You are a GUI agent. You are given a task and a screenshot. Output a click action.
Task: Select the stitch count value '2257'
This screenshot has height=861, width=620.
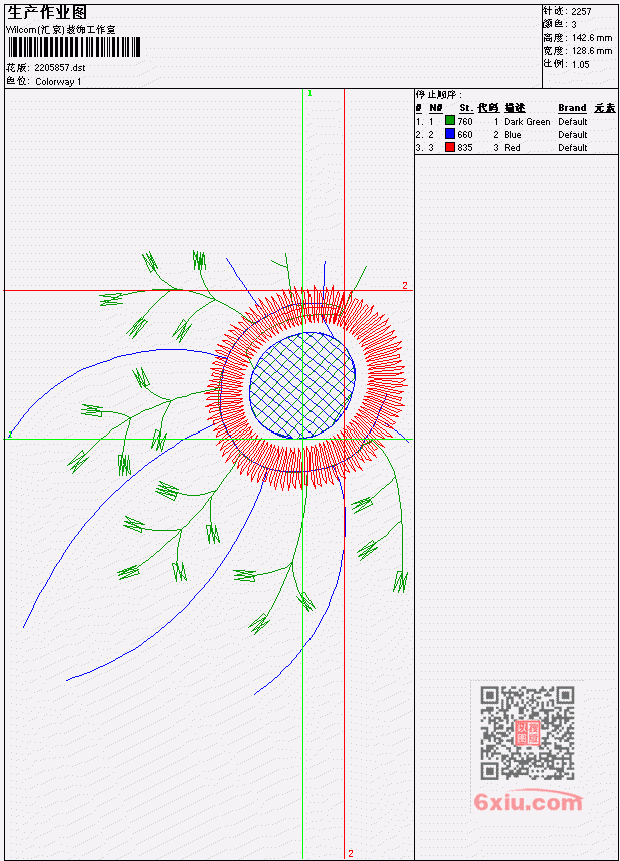click(581, 12)
